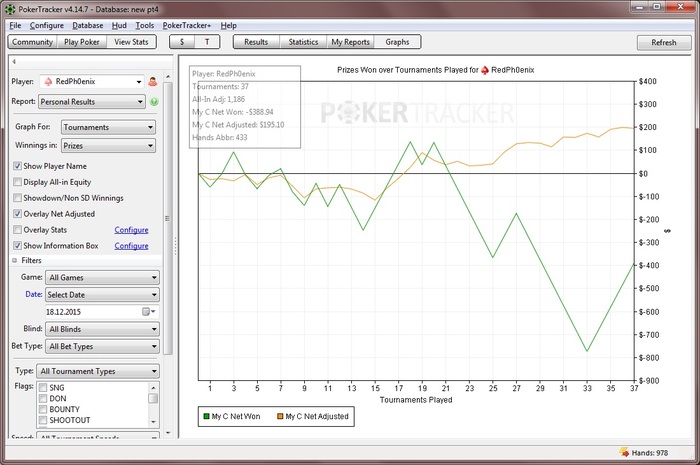The width and height of the screenshot is (700, 465).
Task: Open the calendar picker beside 18.12.2015
Action: pyautogui.click(x=146, y=312)
